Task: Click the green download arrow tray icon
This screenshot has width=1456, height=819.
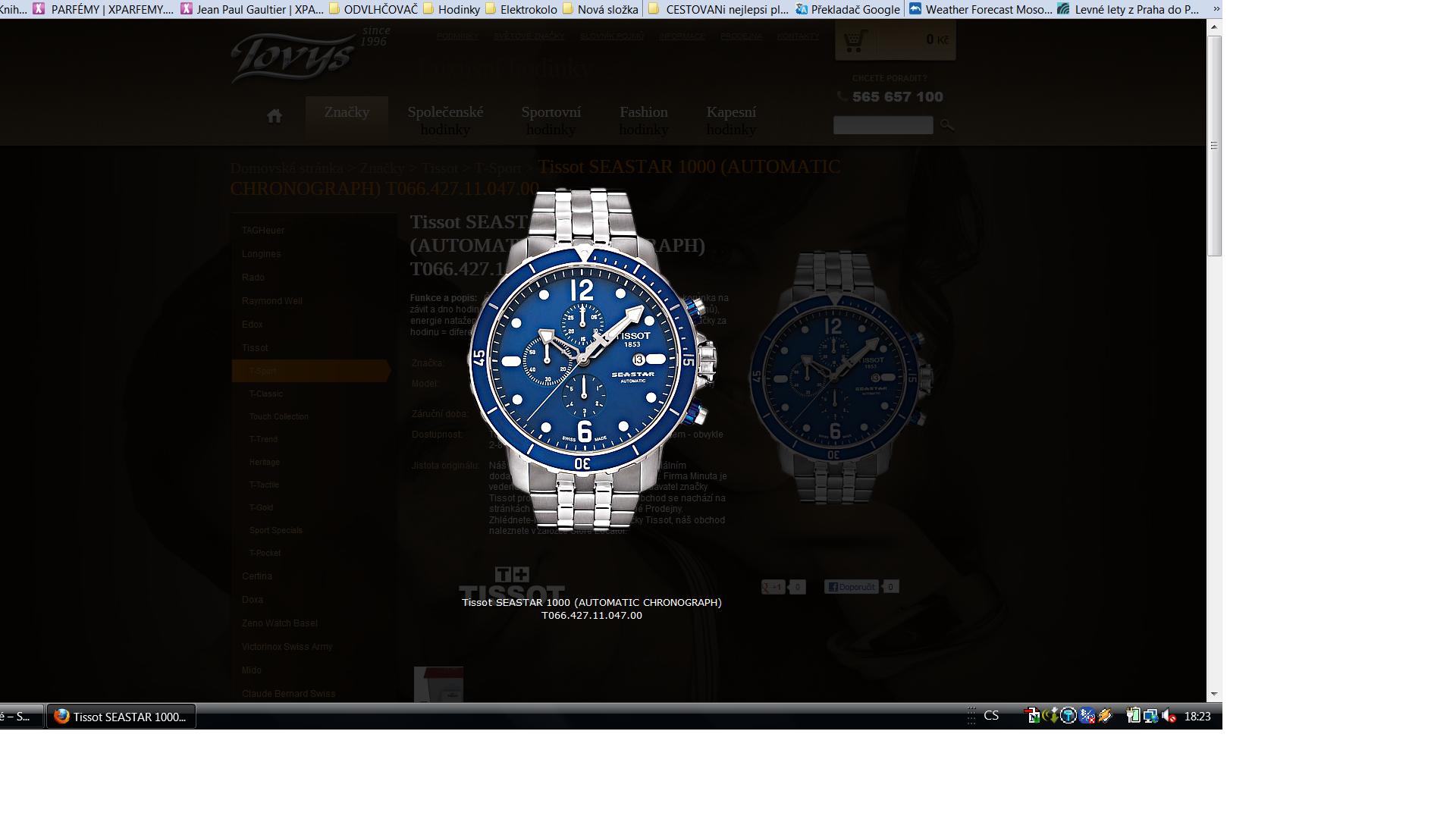Action: tap(1050, 716)
